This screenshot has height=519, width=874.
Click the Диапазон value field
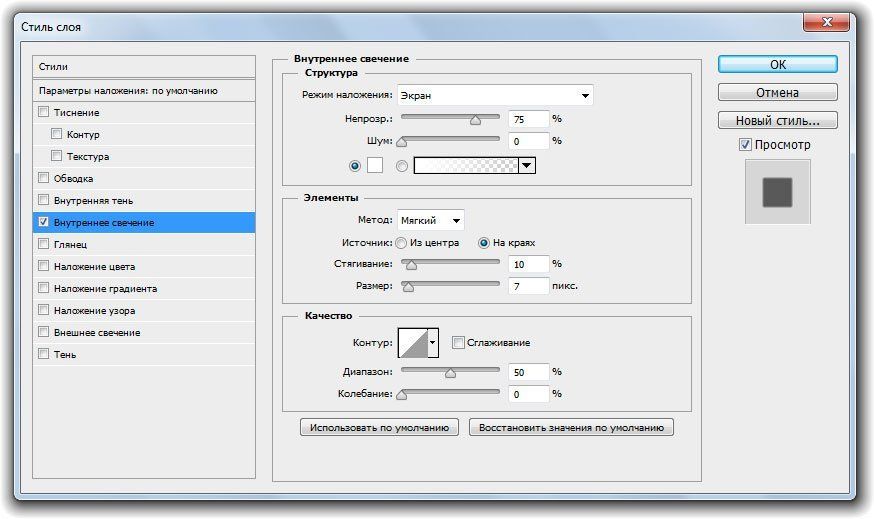coord(529,372)
